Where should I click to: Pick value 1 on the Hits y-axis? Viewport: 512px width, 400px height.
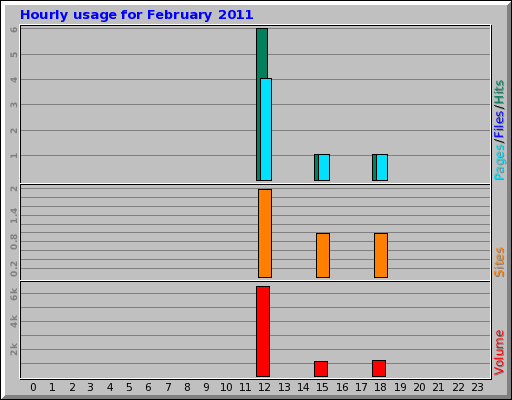(14, 155)
